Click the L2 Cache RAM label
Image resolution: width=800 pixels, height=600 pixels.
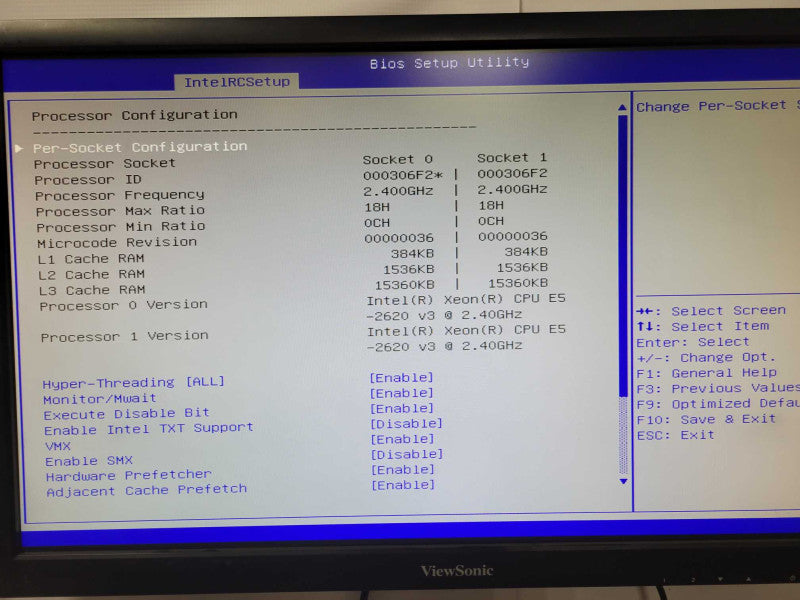(92, 274)
